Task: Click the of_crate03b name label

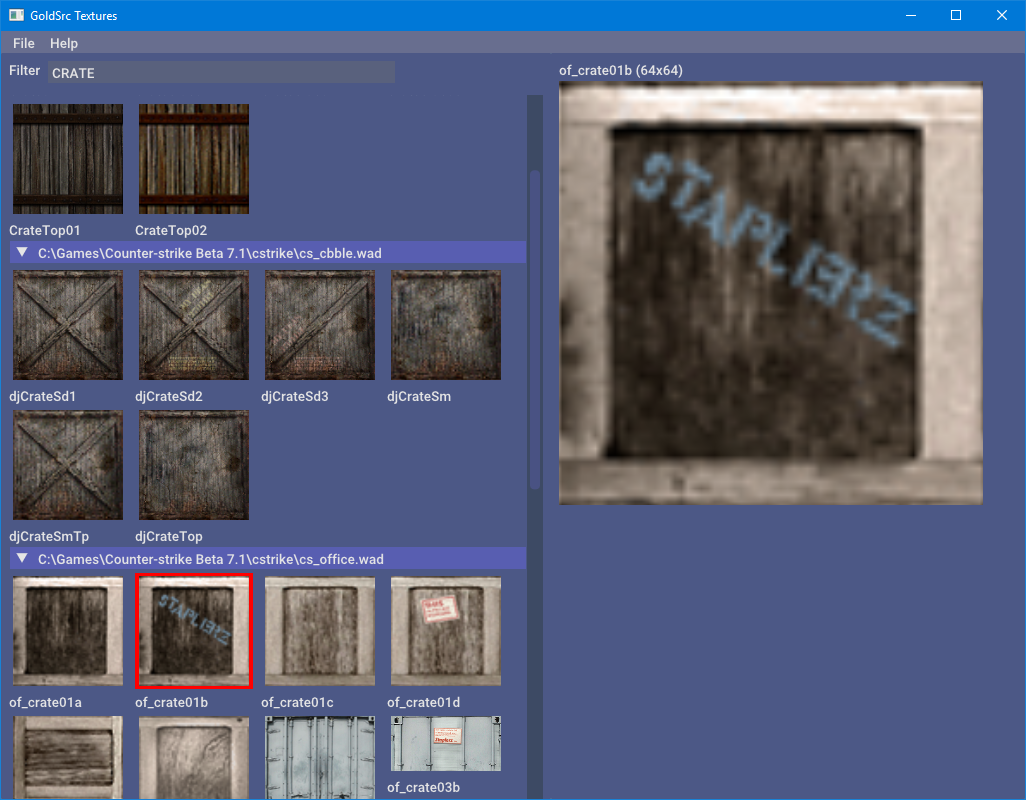Action: point(423,788)
